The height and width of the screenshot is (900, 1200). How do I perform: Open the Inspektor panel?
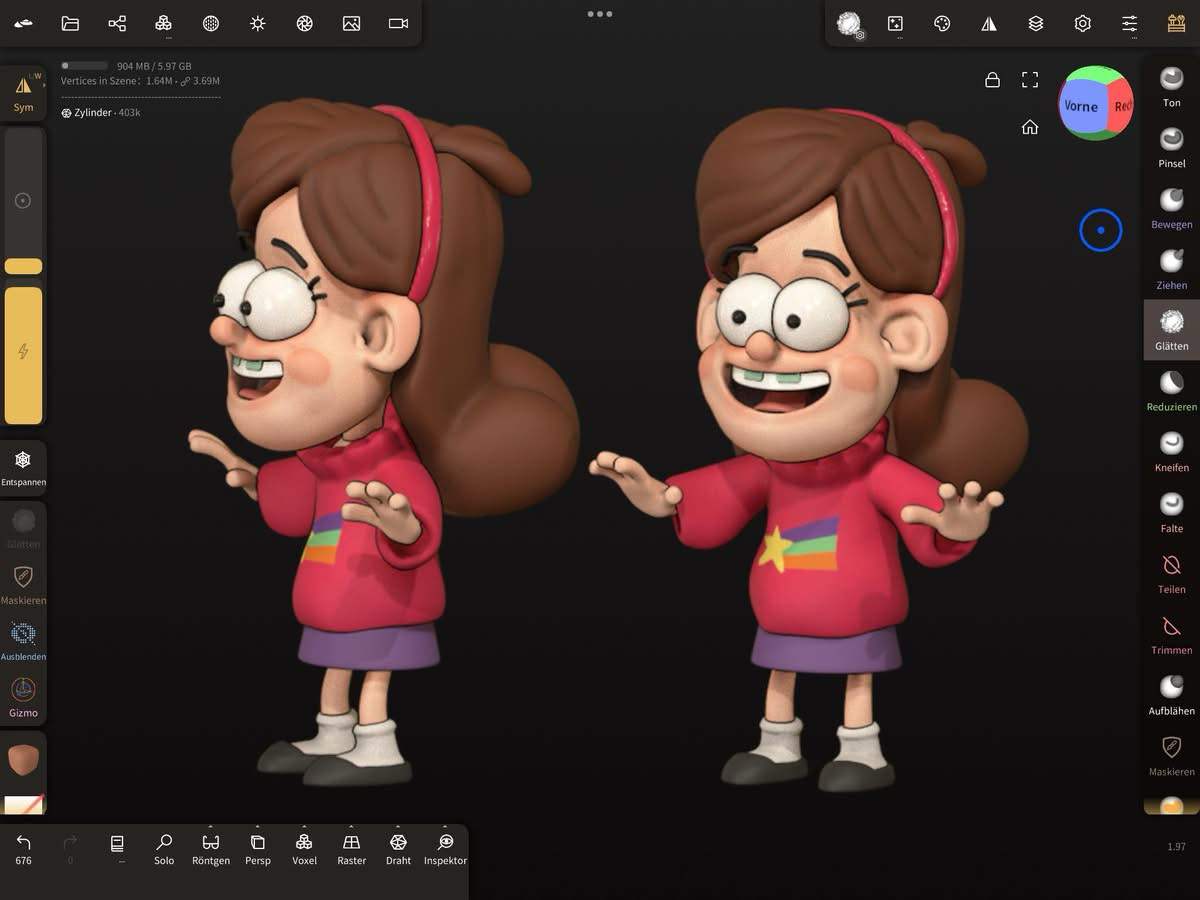445,849
